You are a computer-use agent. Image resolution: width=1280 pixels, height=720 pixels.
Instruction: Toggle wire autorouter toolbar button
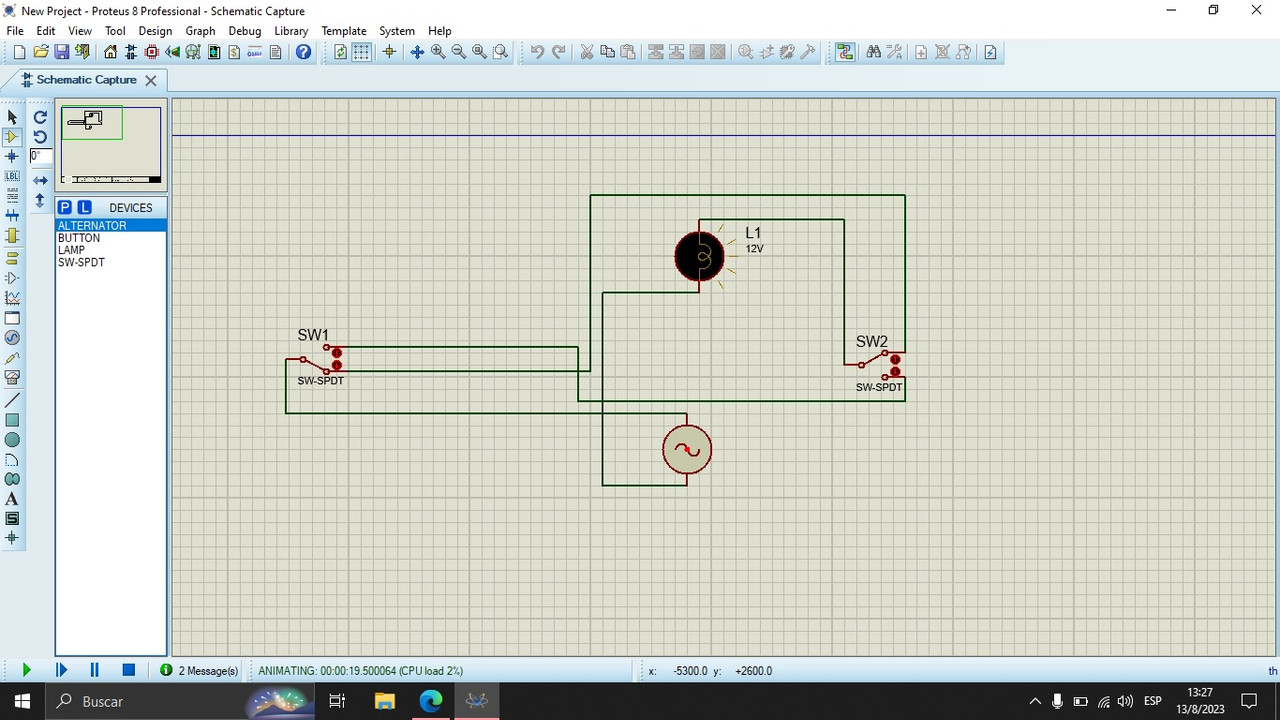tap(845, 52)
